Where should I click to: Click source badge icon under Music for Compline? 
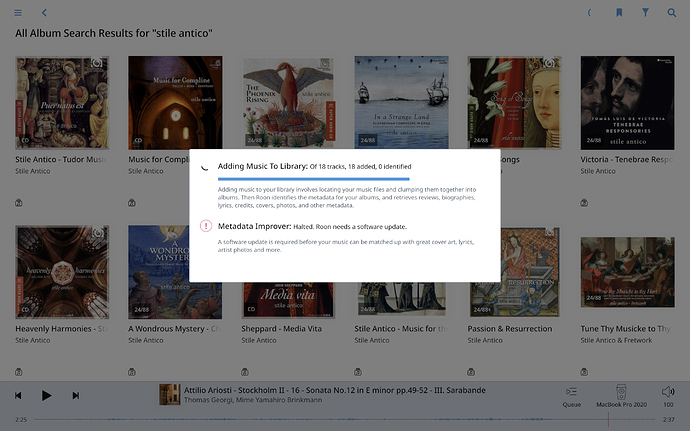[132, 203]
